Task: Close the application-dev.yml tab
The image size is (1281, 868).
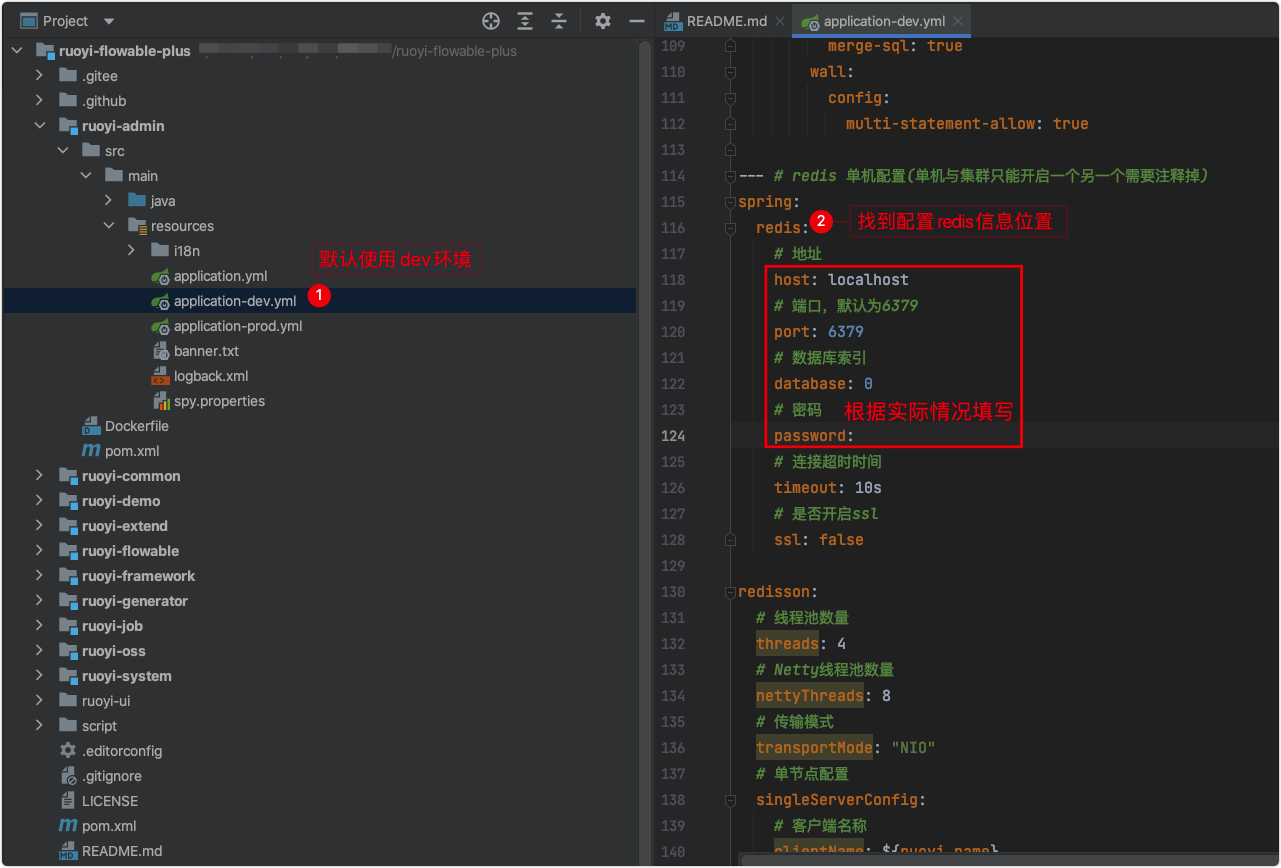Action: click(x=958, y=21)
